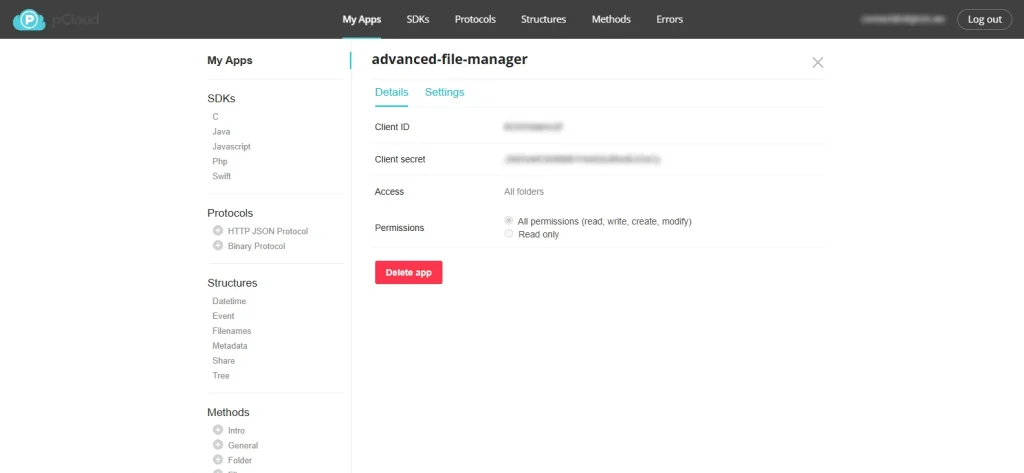This screenshot has width=1024, height=473.
Task: Expand the Intro methods section
Action: click(218, 430)
